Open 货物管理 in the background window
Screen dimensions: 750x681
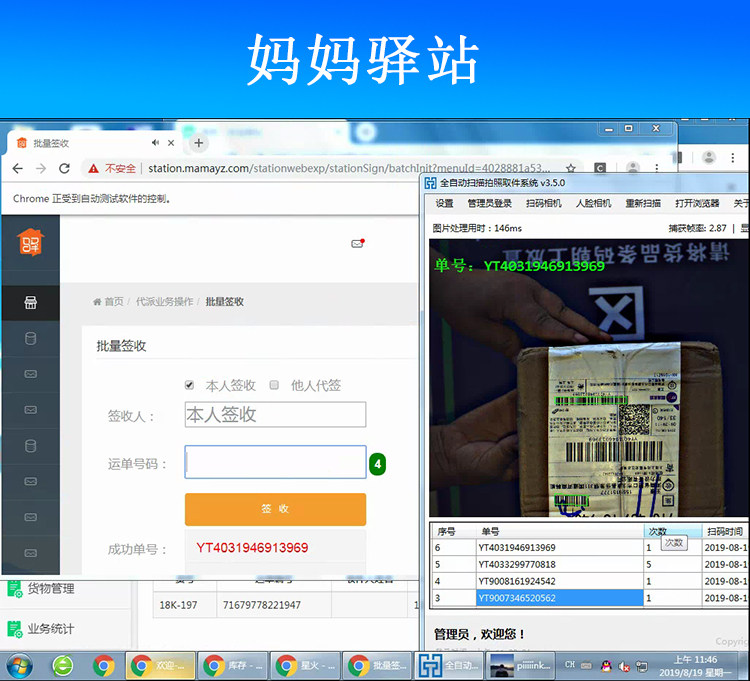(51, 588)
